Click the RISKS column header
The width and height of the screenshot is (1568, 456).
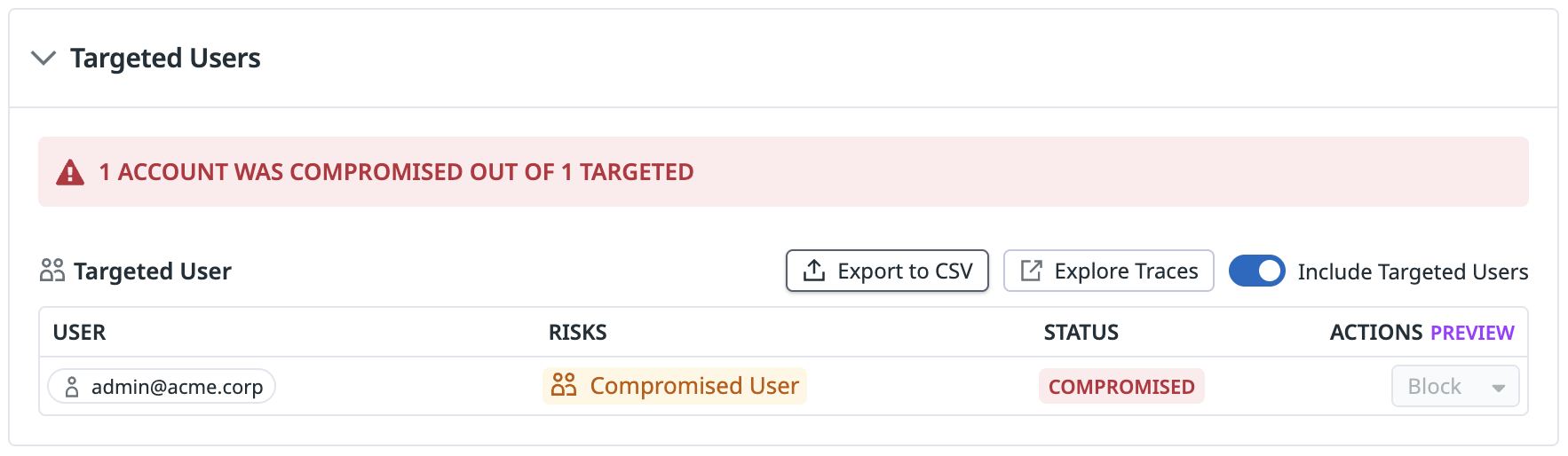577,333
